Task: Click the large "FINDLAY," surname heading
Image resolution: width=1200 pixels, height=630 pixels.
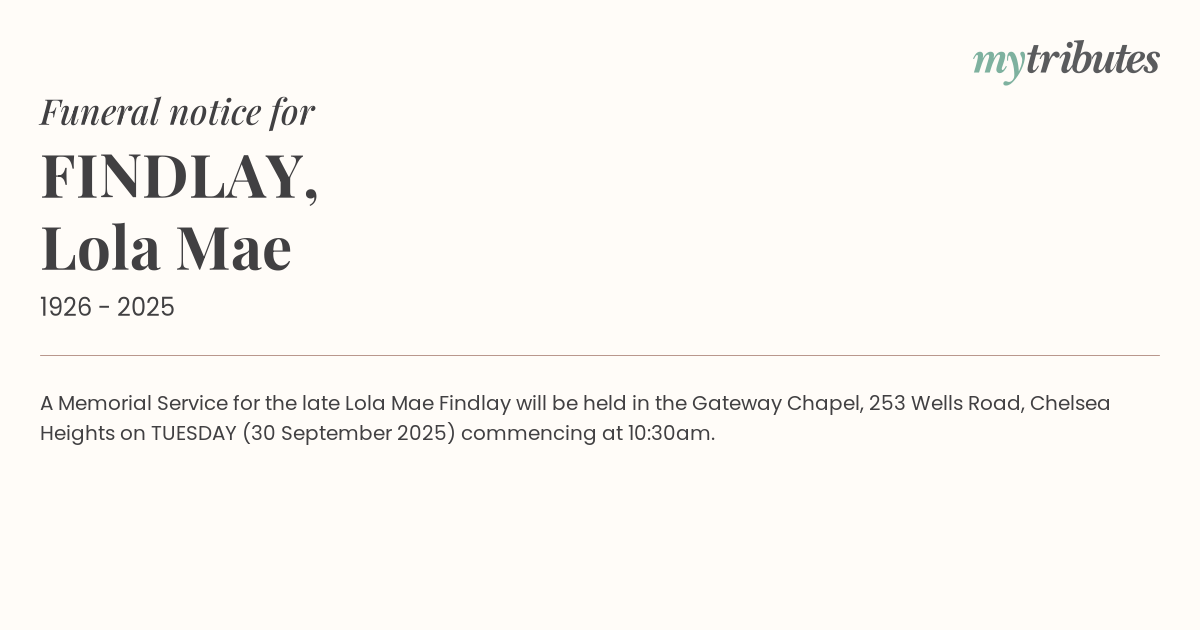Action: coord(179,176)
